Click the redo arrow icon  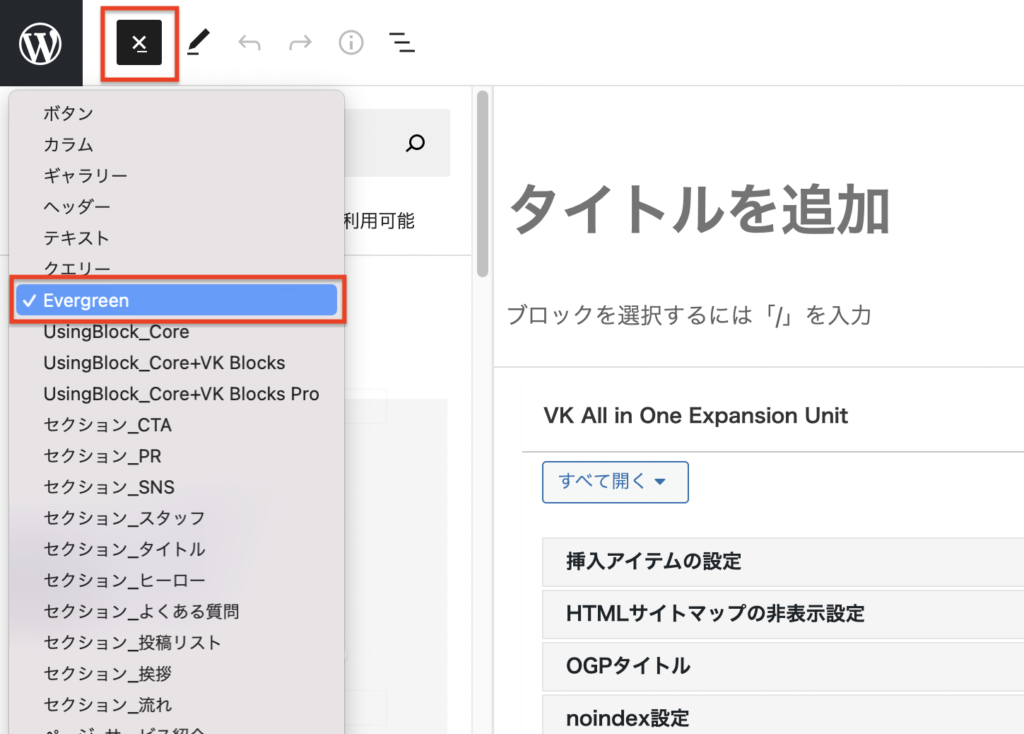300,42
